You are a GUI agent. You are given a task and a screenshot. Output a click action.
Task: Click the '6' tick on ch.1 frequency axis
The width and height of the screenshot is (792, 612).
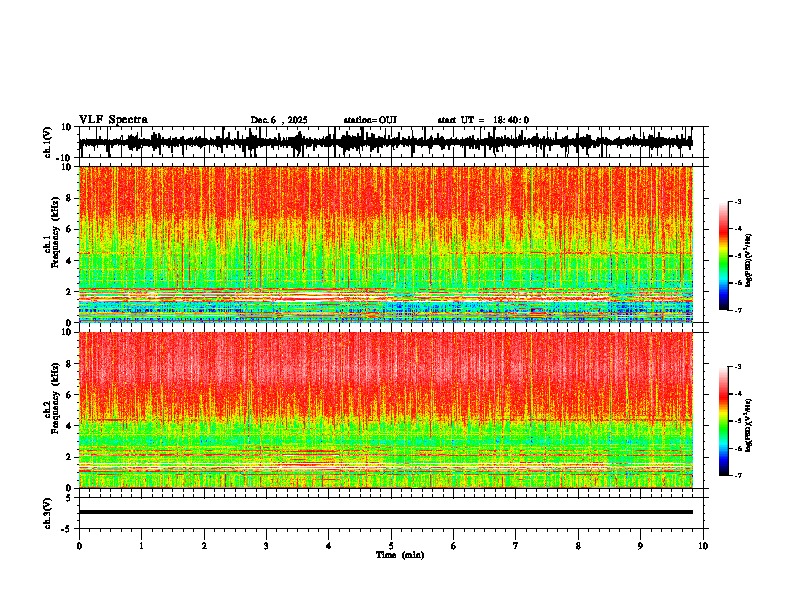(x=70, y=229)
